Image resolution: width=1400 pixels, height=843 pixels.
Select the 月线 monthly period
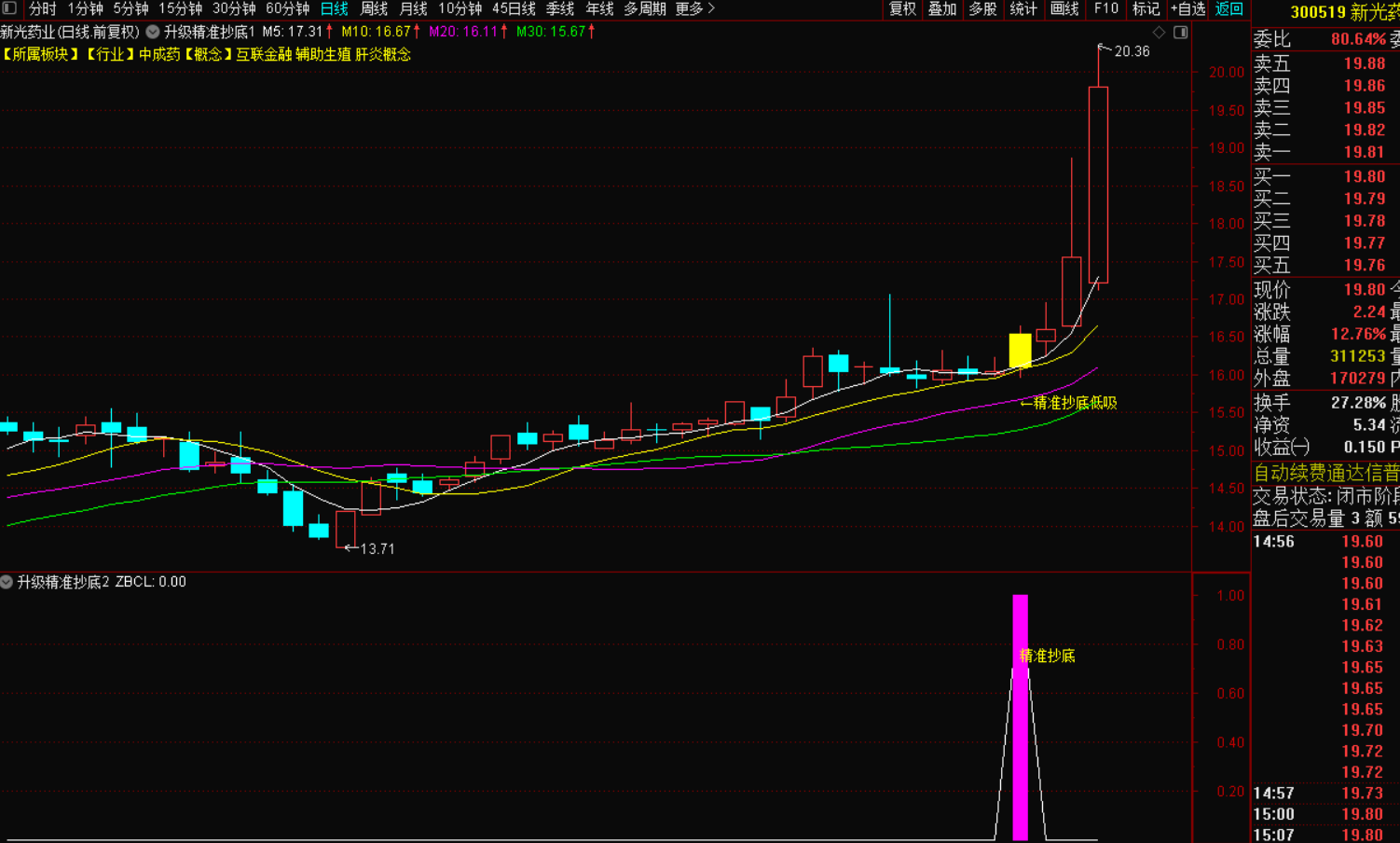(x=413, y=8)
